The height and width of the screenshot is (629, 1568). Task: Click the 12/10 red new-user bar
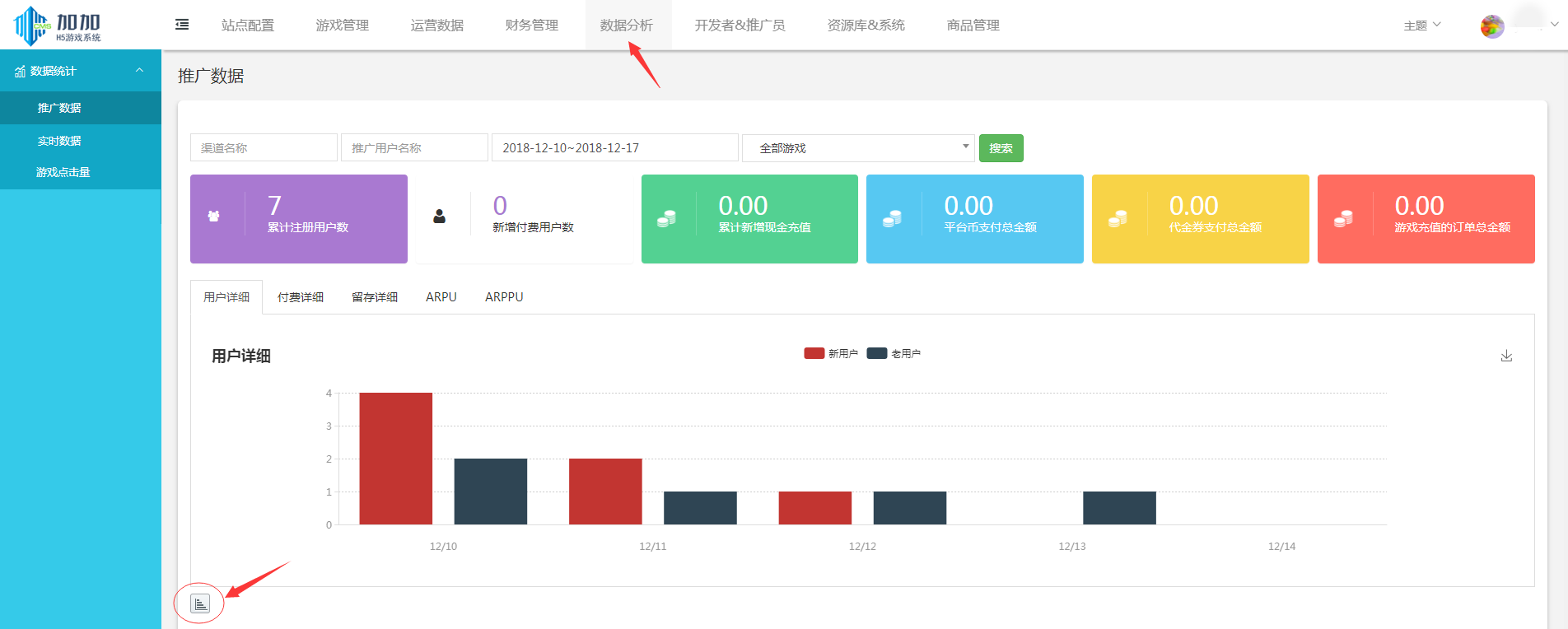tap(396, 458)
